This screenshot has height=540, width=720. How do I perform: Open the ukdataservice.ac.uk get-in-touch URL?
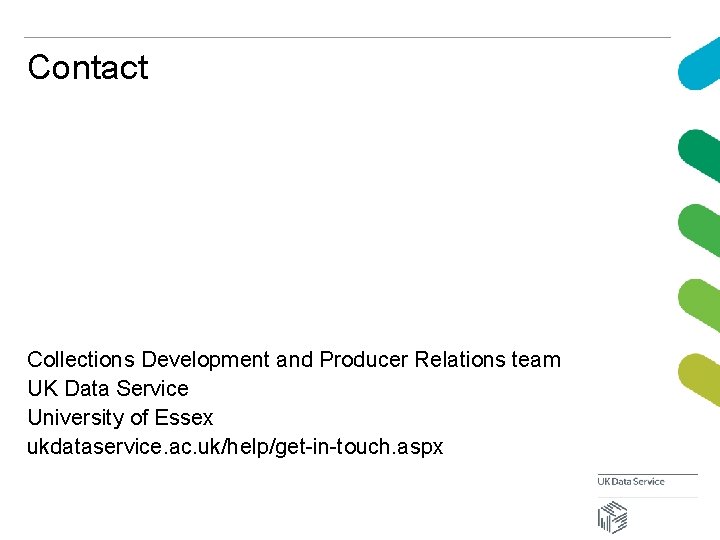(x=235, y=446)
